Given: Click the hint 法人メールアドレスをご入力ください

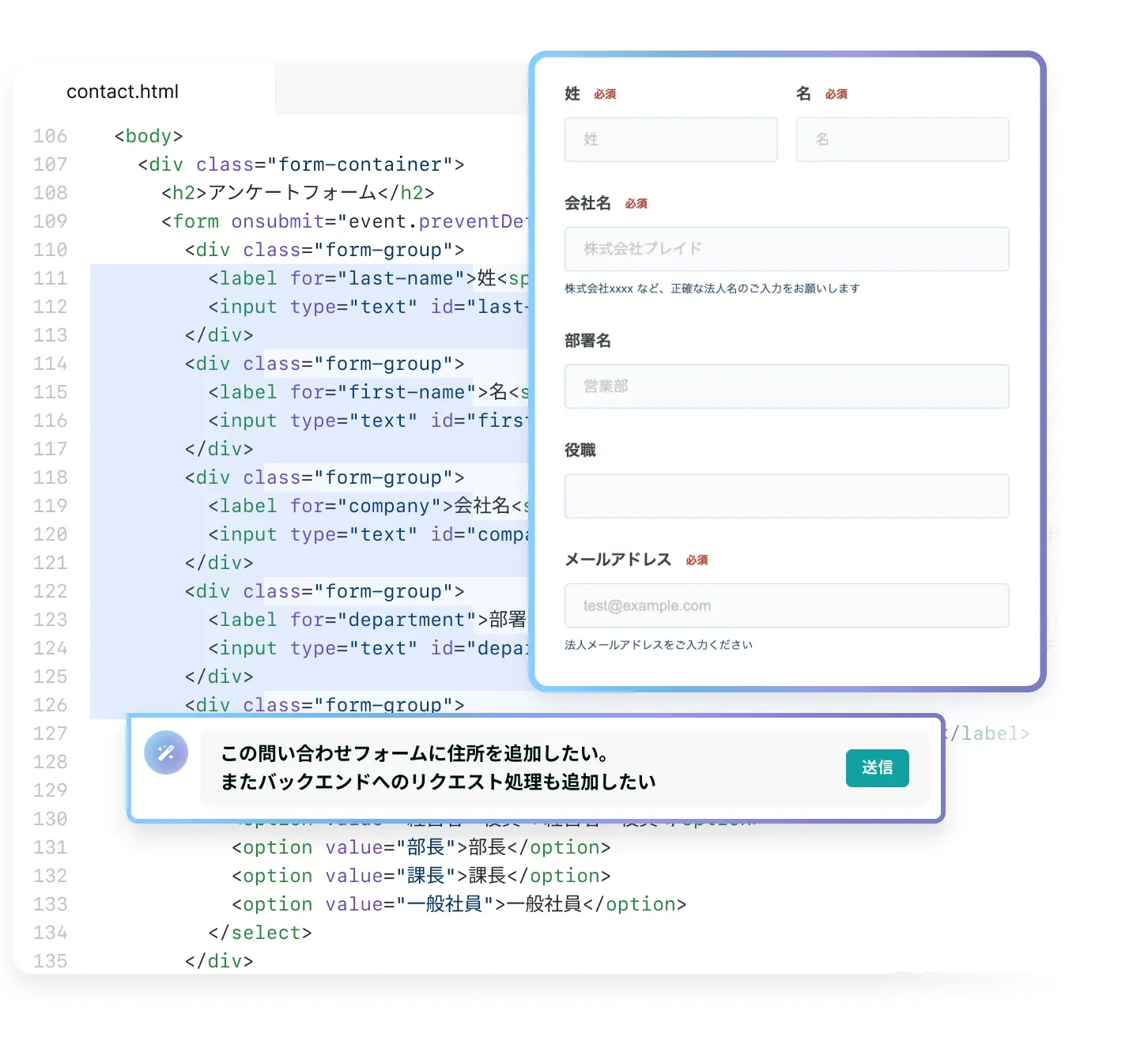Looking at the screenshot, I should point(659,645).
